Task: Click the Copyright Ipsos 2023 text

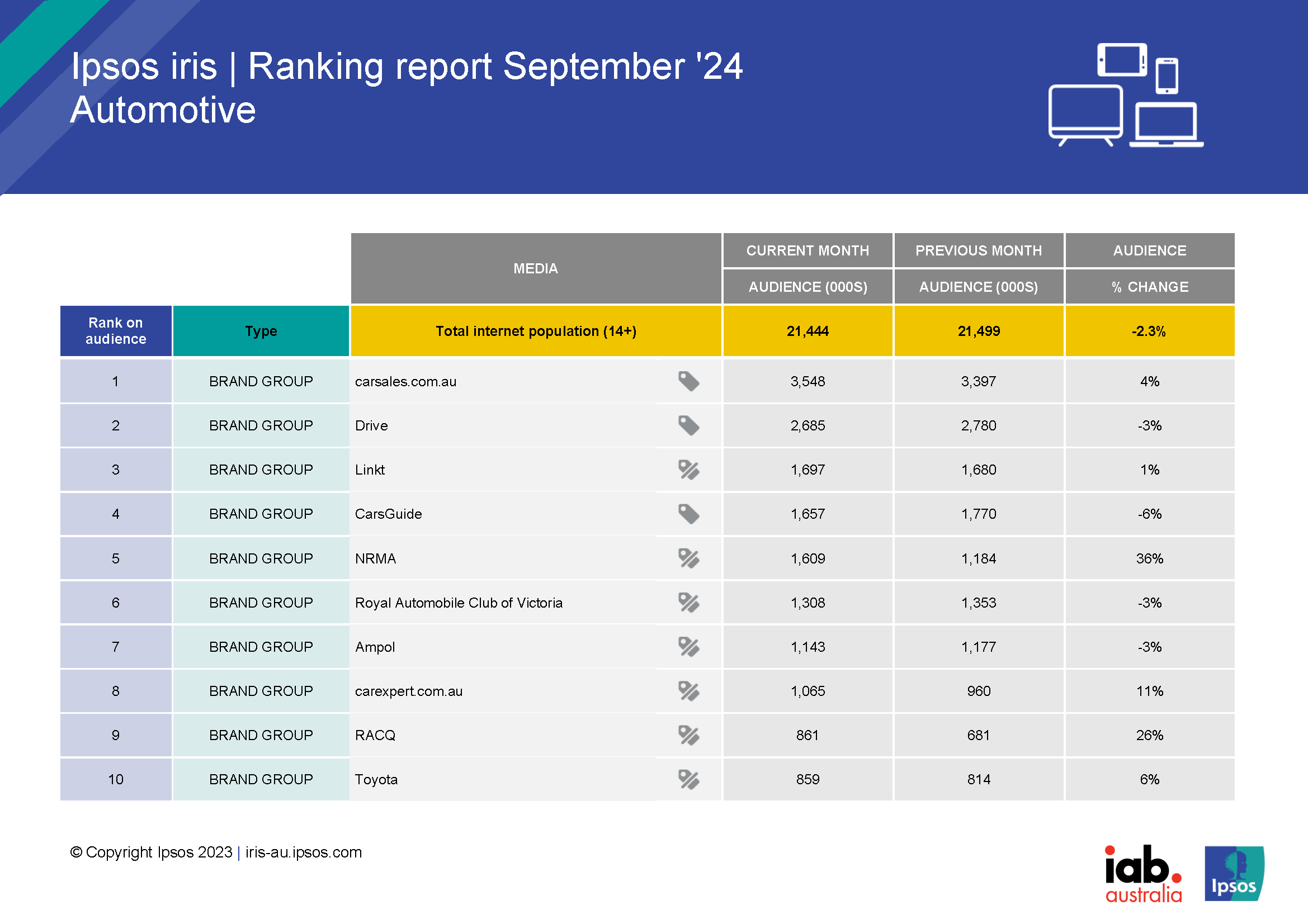Action: click(152, 852)
